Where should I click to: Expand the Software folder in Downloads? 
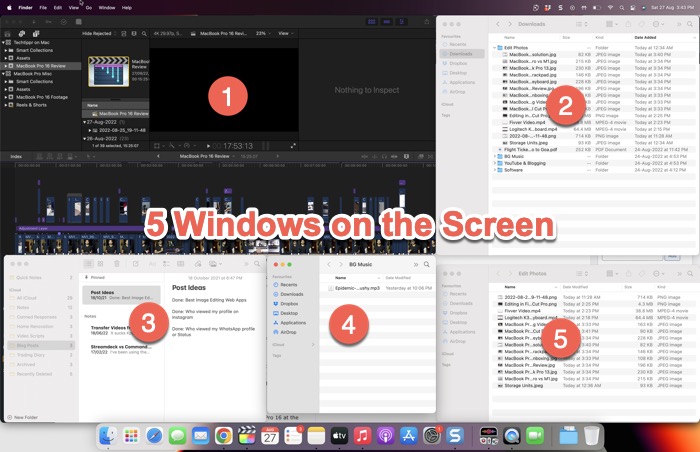495,170
